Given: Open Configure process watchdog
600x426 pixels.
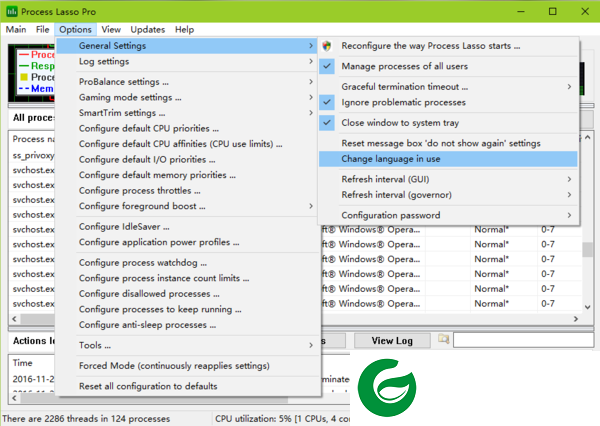Looking at the screenshot, I should (x=188, y=263).
